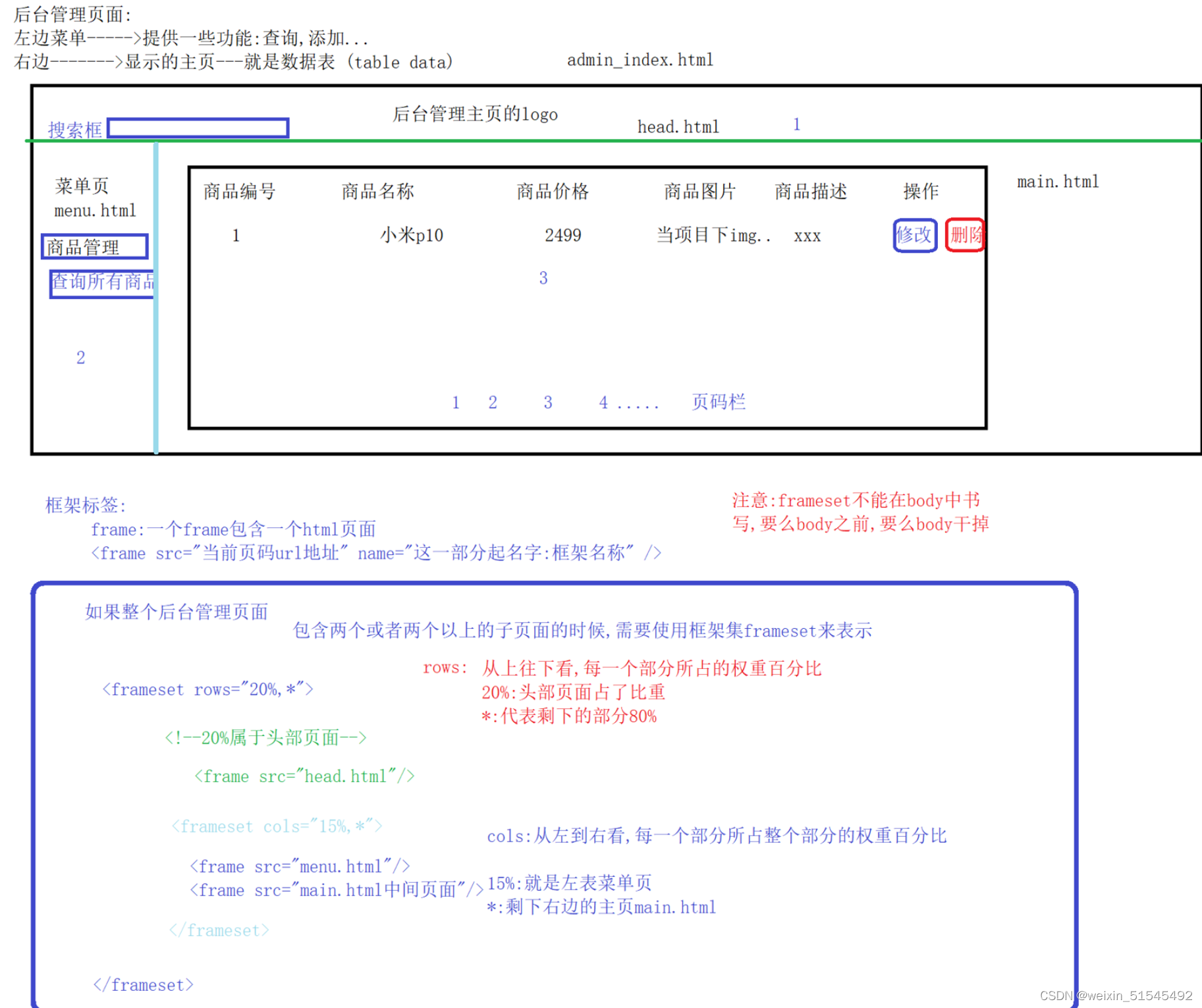
Task: Click the 后台管理主页的logo text
Action: click(x=475, y=114)
